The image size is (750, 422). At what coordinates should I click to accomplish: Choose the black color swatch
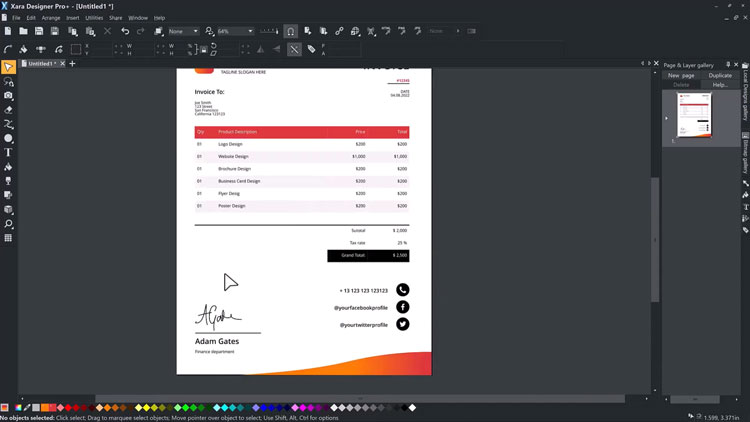pos(405,408)
